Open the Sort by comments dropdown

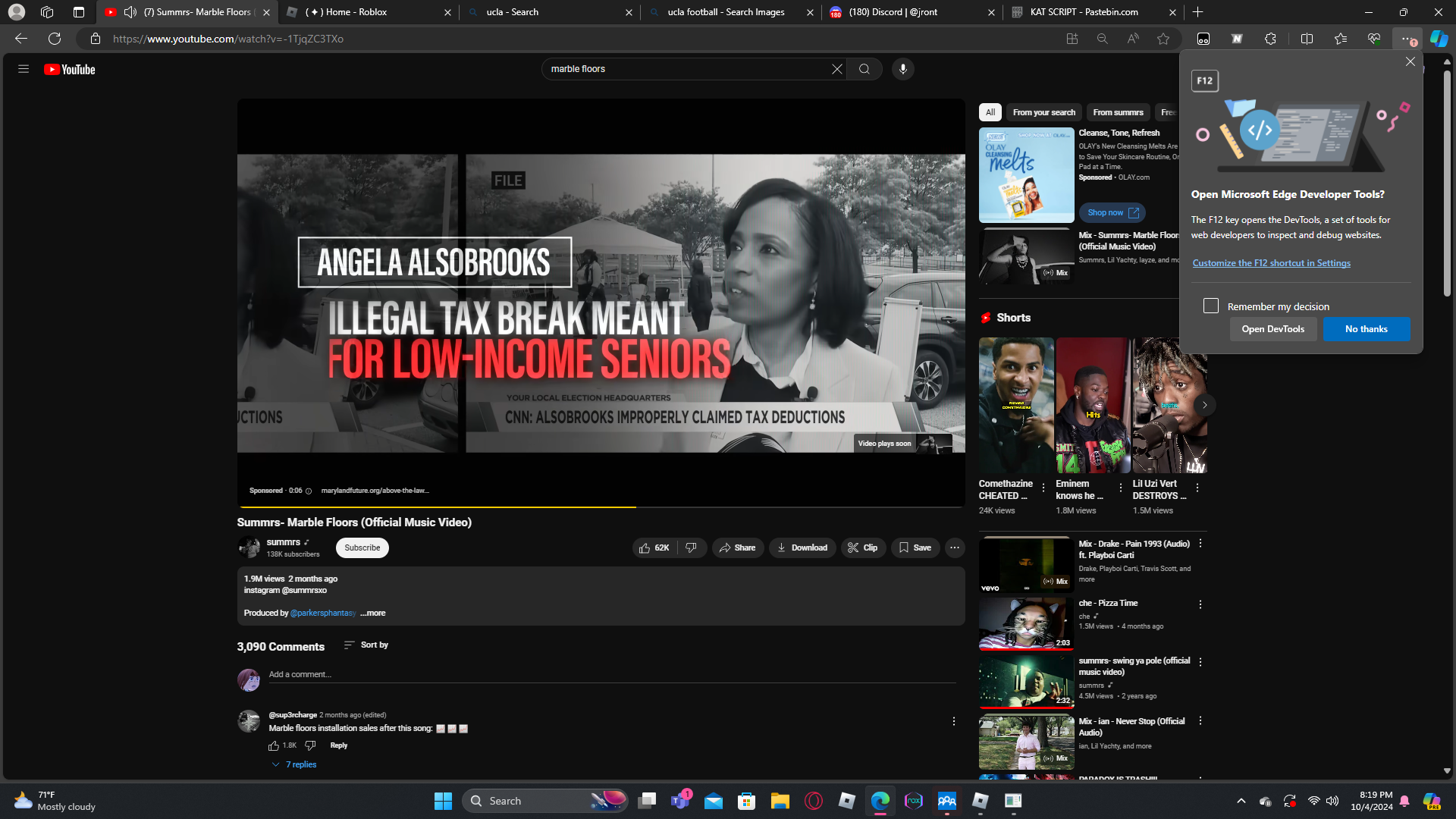point(366,645)
